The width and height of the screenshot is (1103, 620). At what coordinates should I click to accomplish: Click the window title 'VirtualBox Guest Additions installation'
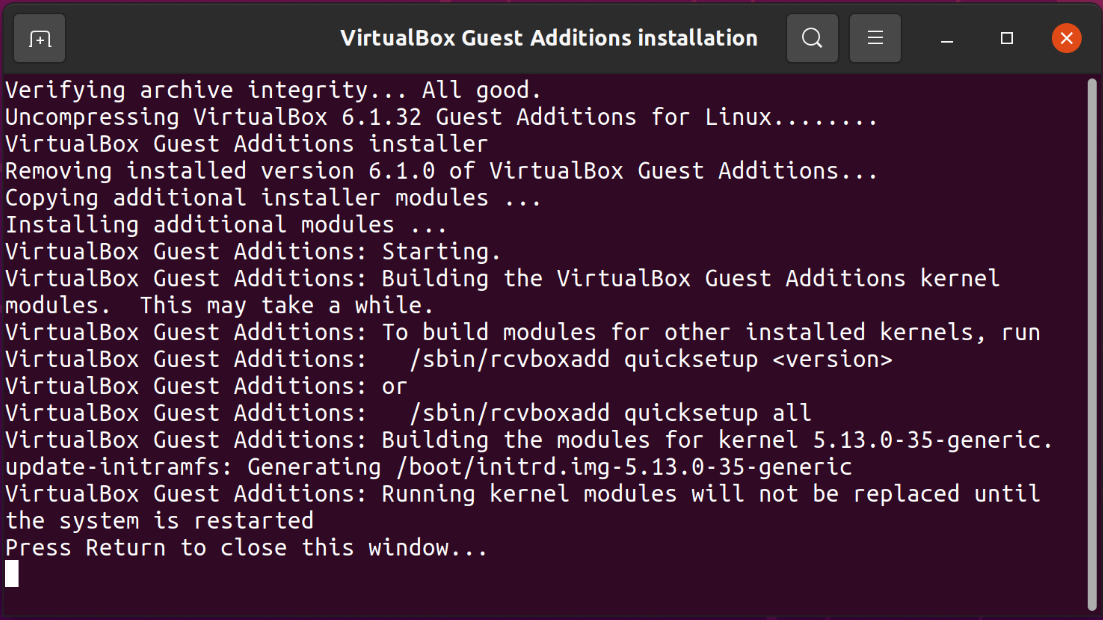(x=548, y=39)
